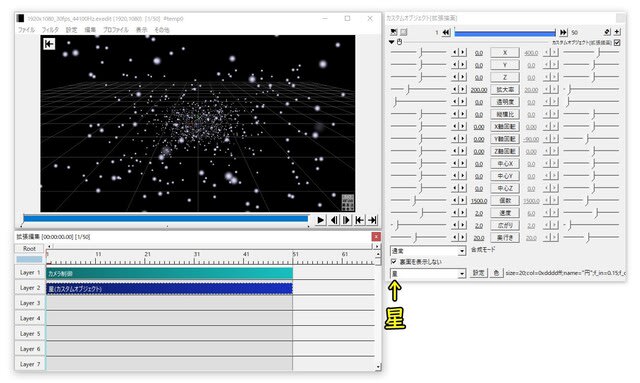Step back one frame in preview
The width and height of the screenshot is (640, 383).
[334, 220]
